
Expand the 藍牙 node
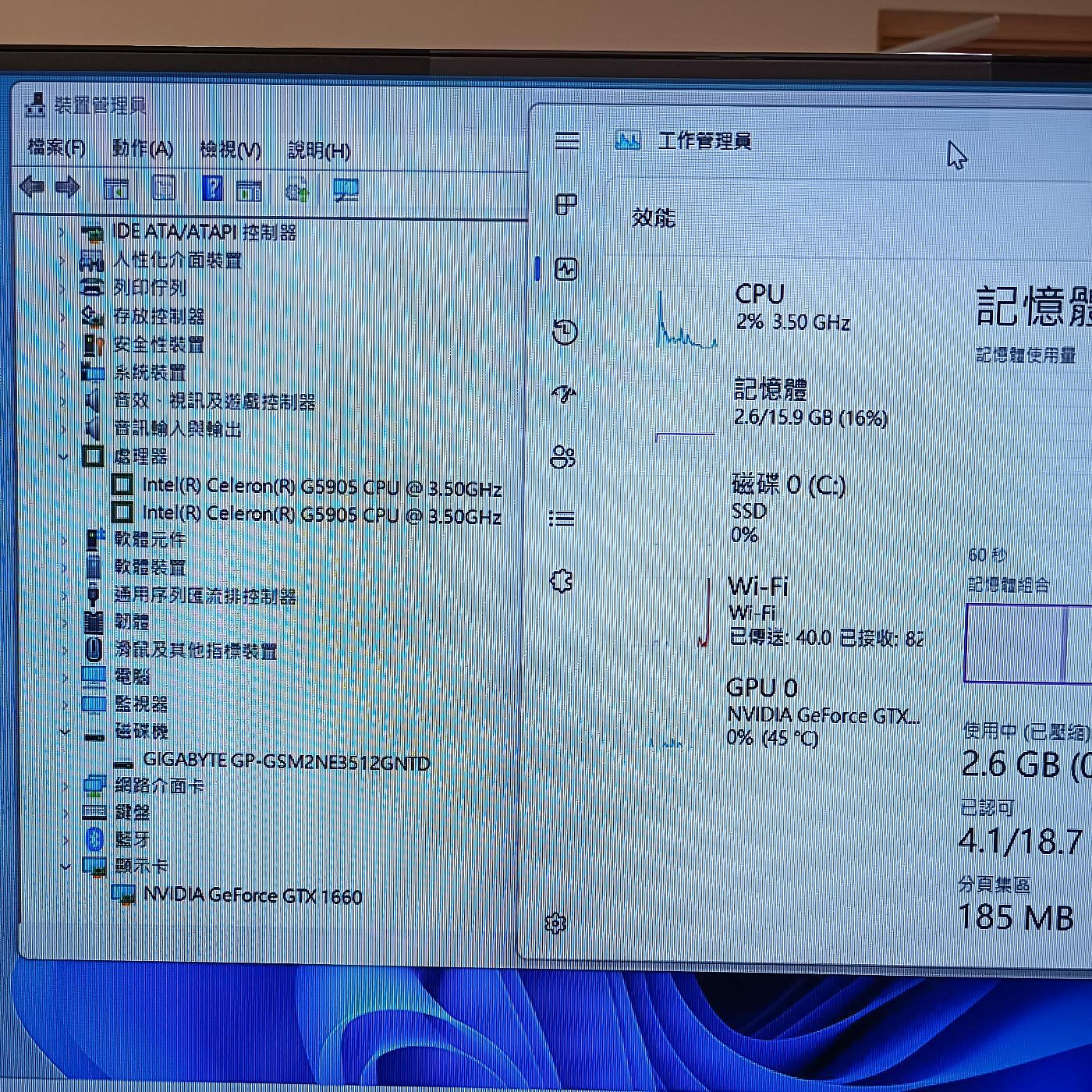tap(66, 838)
